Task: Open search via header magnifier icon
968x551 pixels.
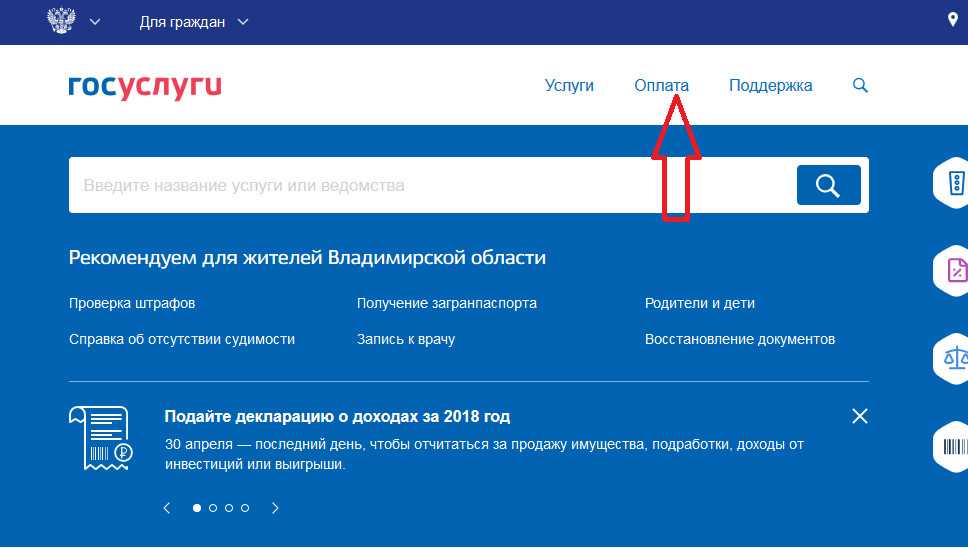Action: tap(860, 86)
